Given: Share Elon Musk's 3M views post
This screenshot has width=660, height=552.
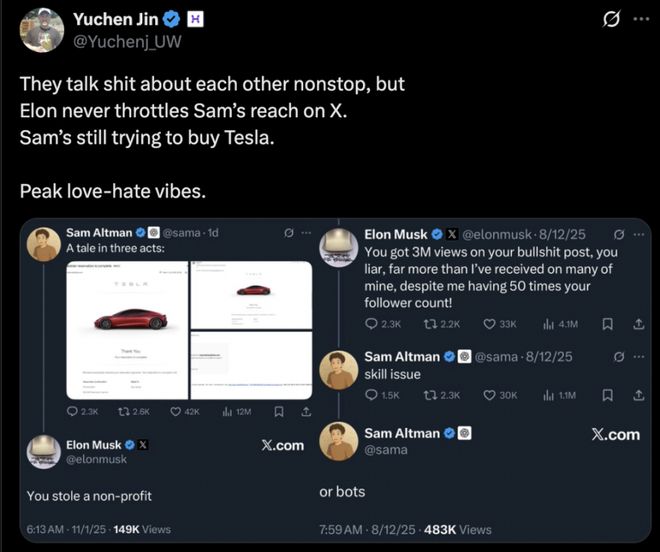Looking at the screenshot, I should click(638, 323).
